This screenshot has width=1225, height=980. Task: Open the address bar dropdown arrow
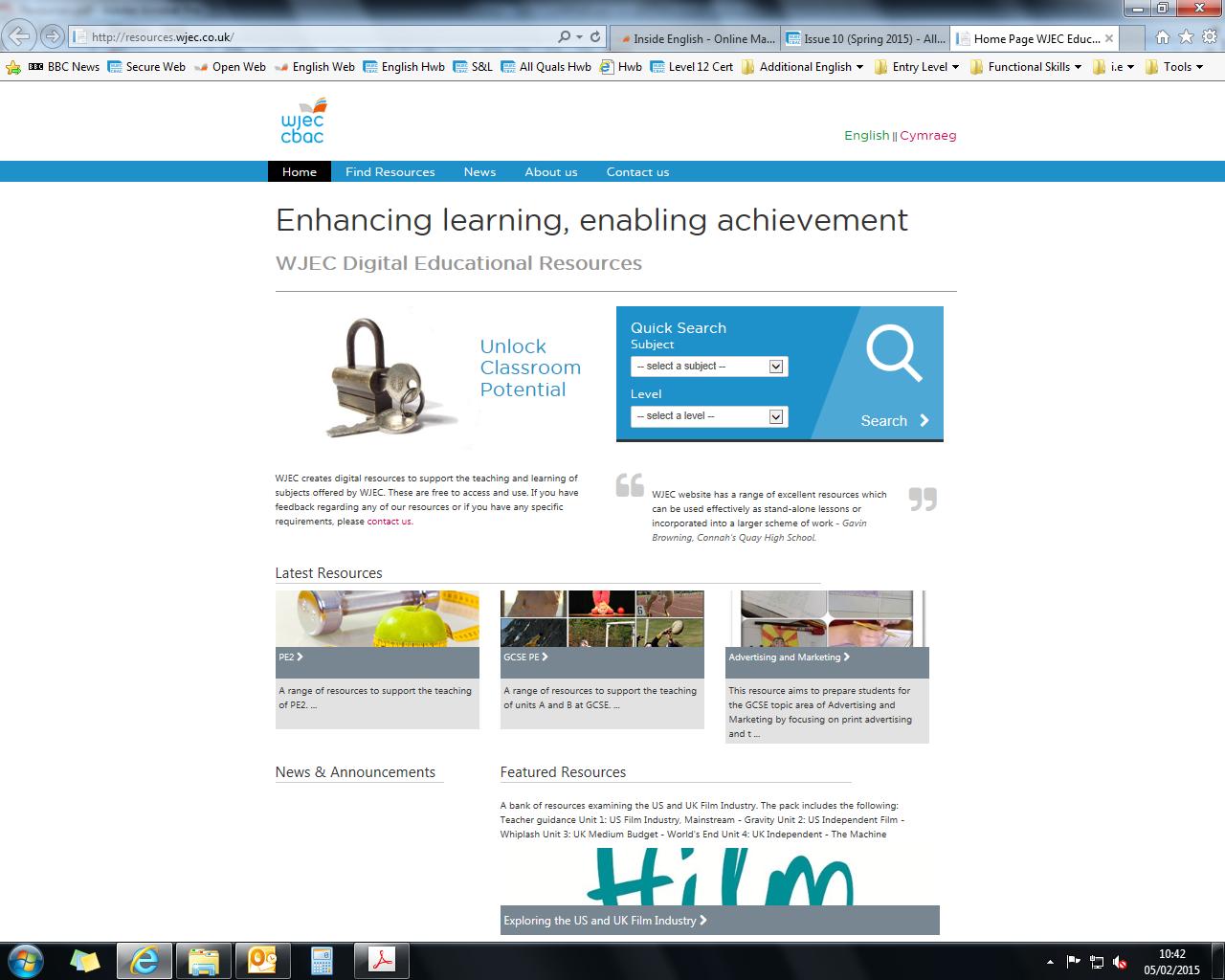579,37
